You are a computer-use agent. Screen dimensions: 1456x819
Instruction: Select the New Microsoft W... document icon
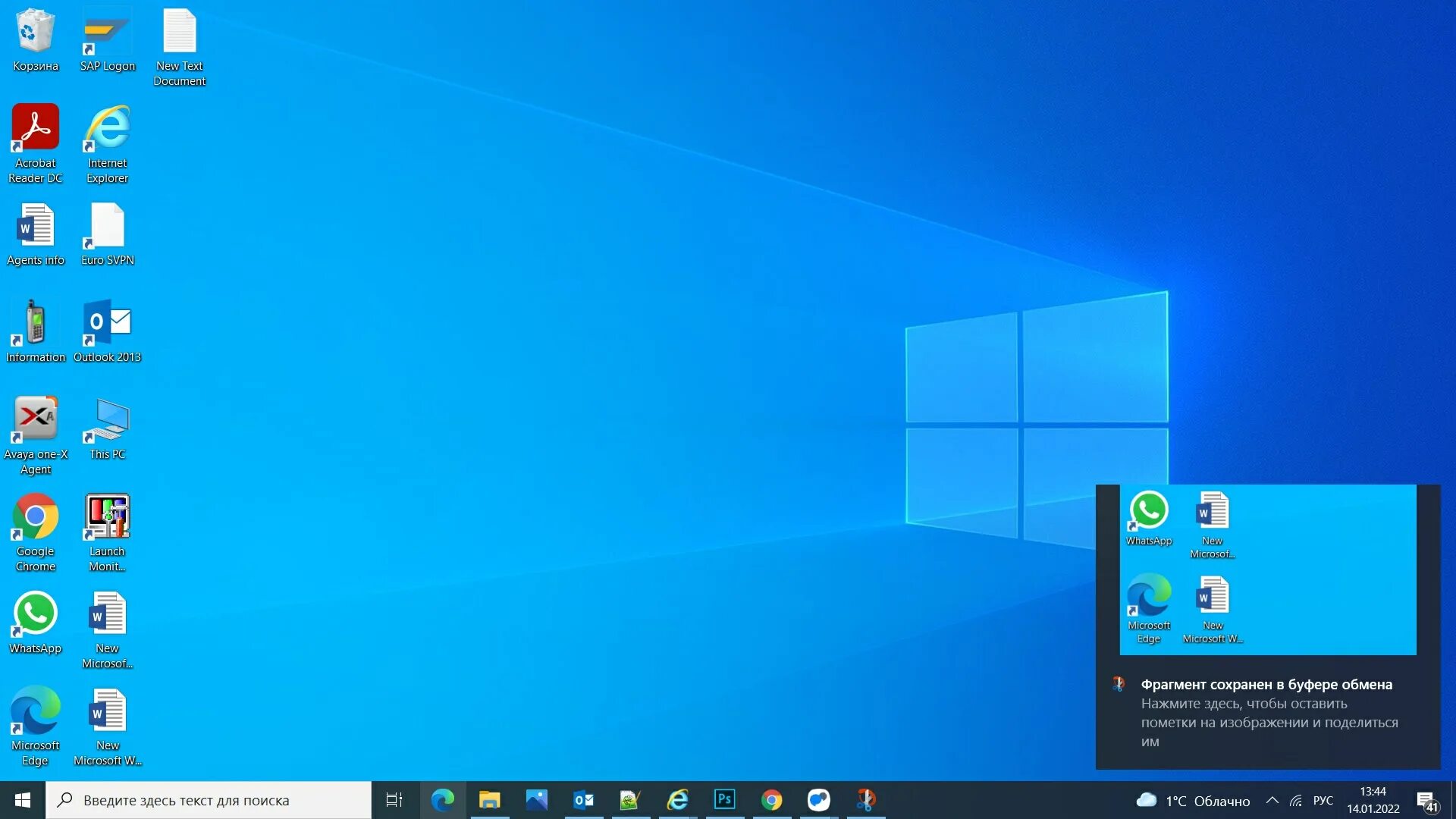coord(107,726)
